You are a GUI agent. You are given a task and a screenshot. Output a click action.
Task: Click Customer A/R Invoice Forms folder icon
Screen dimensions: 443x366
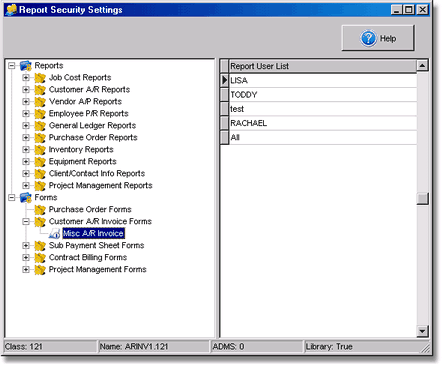(x=40, y=222)
